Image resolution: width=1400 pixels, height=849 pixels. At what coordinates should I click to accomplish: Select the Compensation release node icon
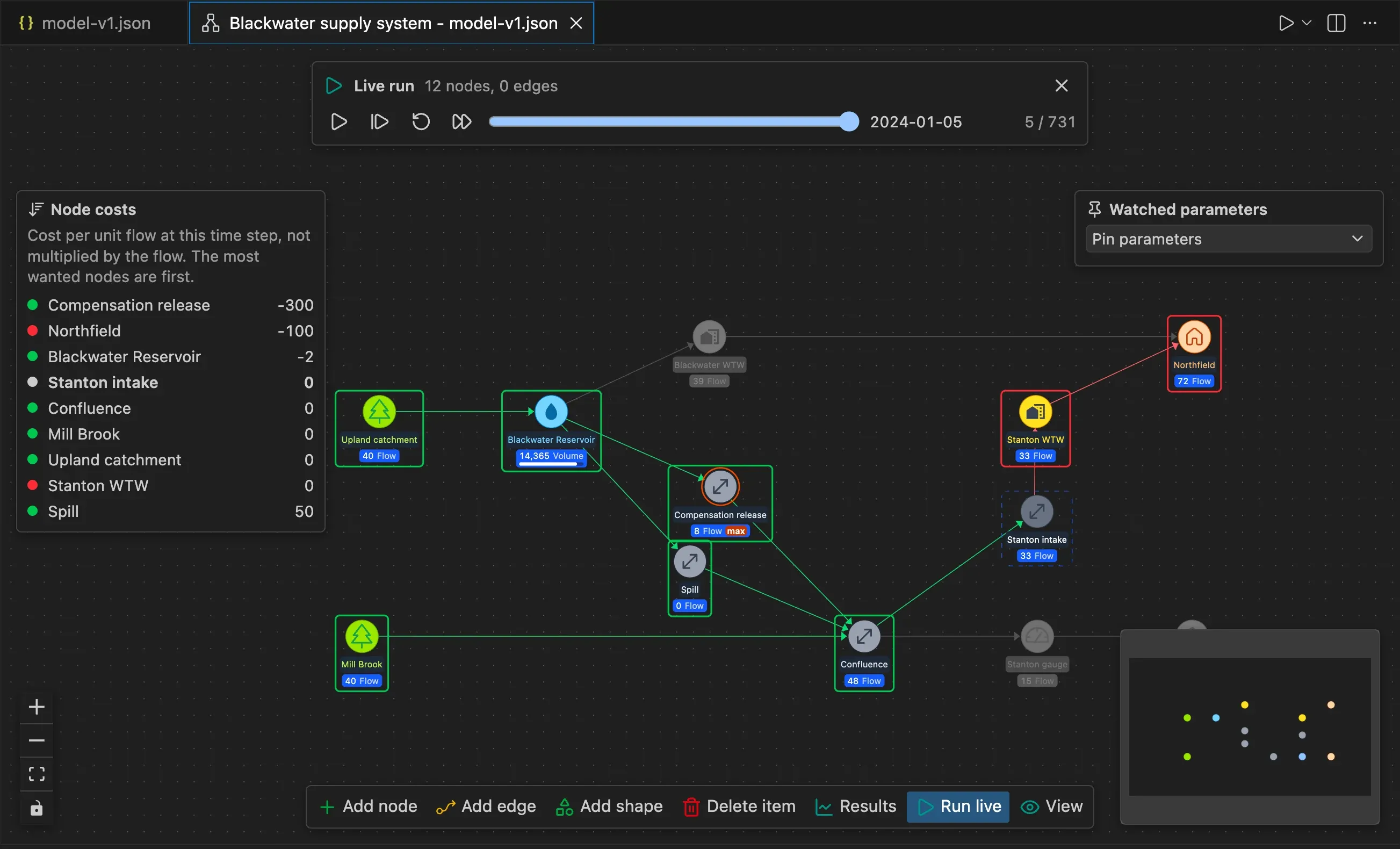pyautogui.click(x=720, y=486)
